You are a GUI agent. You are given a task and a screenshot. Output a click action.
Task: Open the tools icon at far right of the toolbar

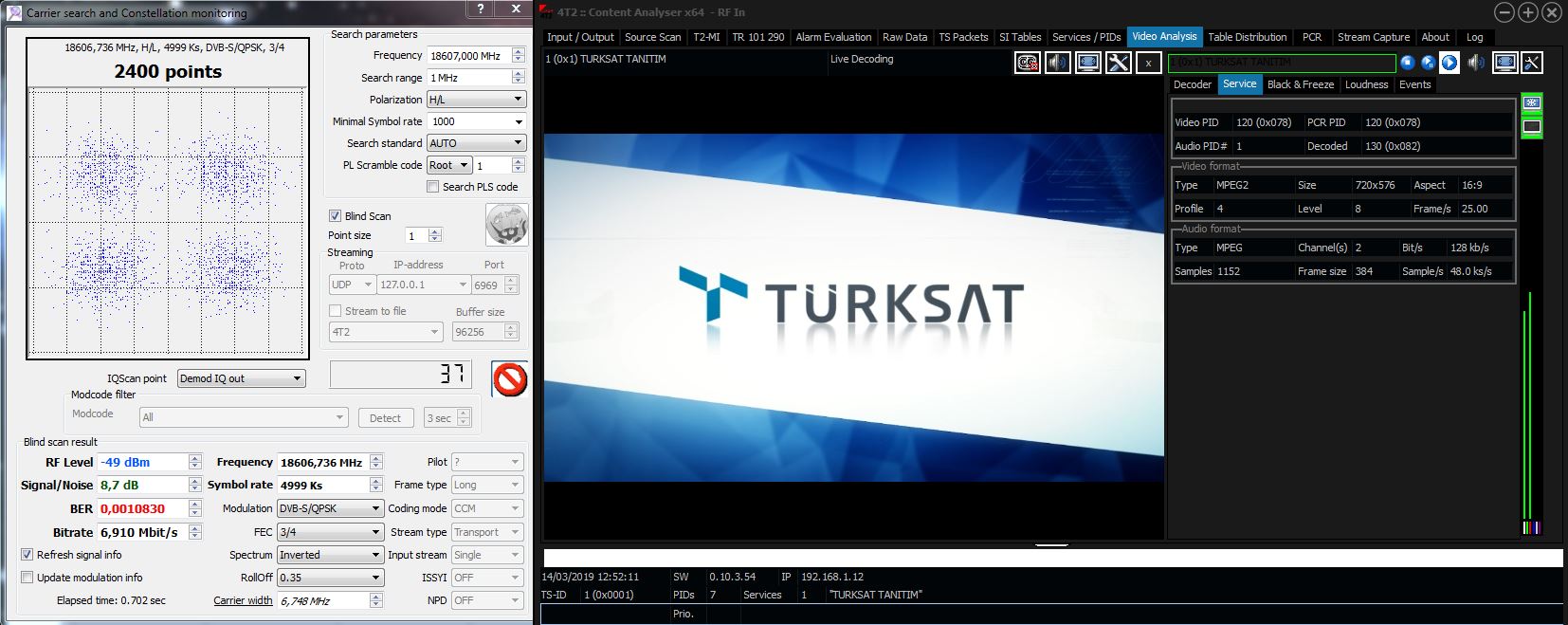(x=1532, y=63)
